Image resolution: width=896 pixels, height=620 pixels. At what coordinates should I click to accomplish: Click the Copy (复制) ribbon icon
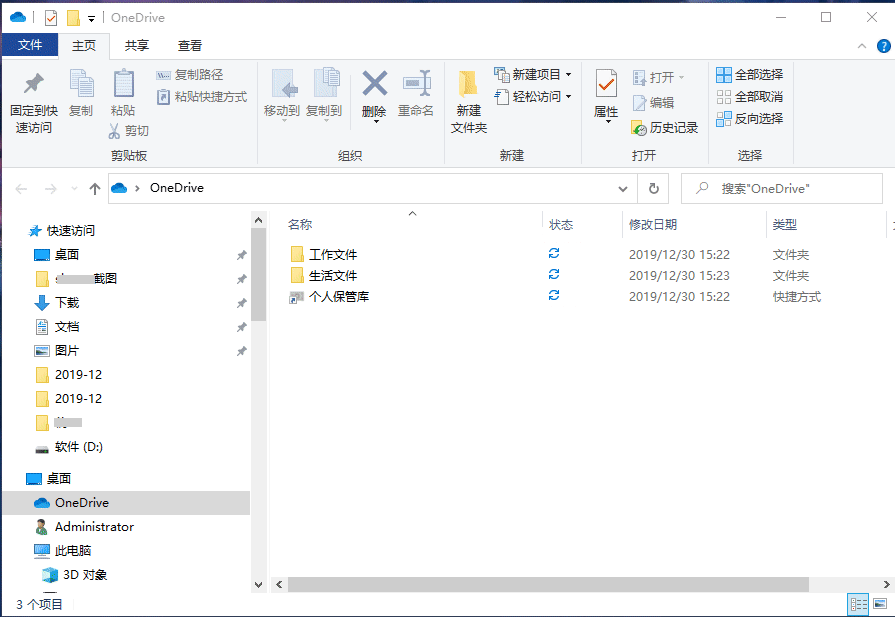pyautogui.click(x=81, y=83)
